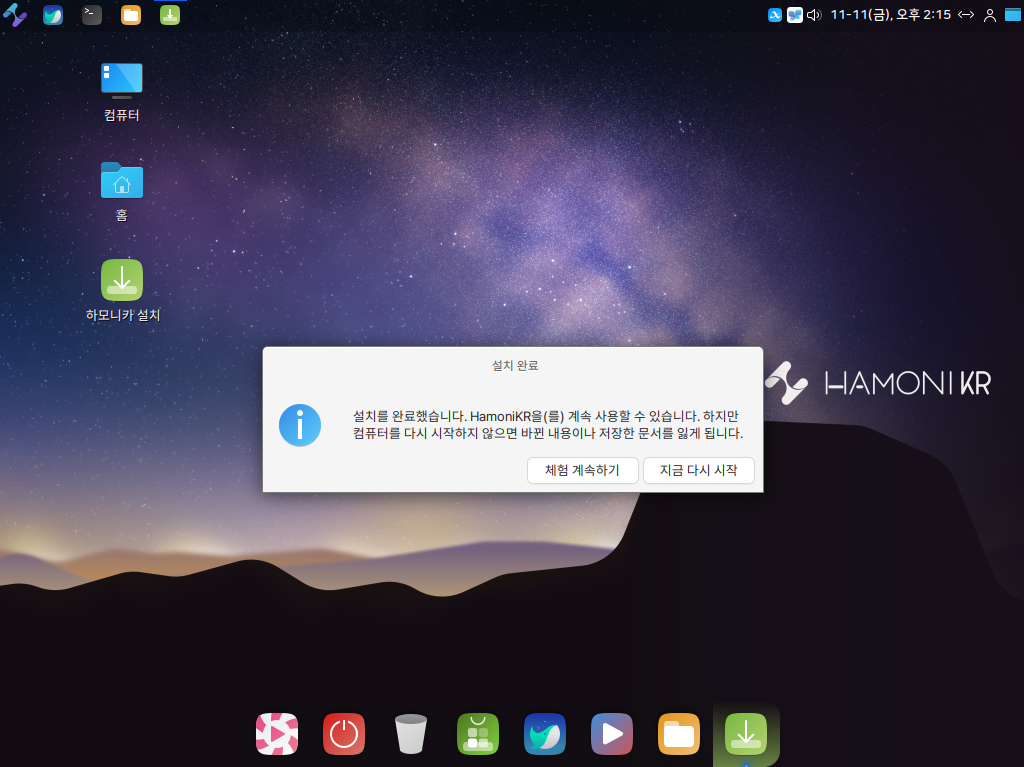
Task: Click the blue info icon in dialog
Action: tap(300, 425)
